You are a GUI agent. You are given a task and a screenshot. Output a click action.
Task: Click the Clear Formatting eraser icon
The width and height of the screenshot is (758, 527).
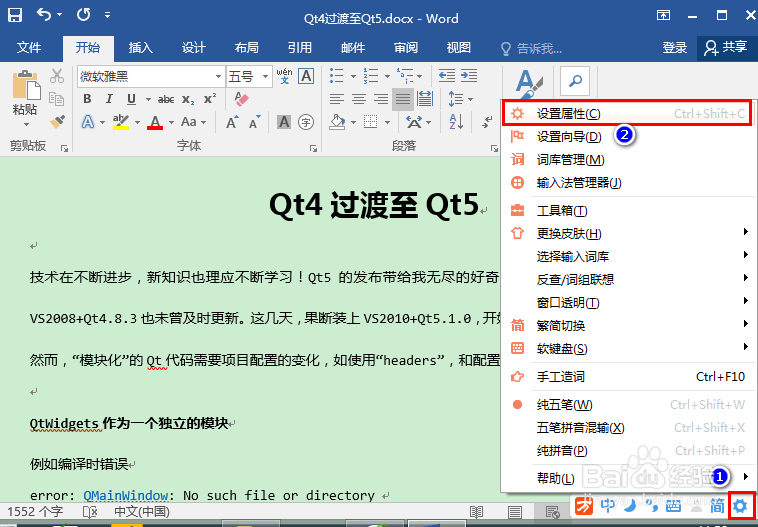click(x=241, y=99)
